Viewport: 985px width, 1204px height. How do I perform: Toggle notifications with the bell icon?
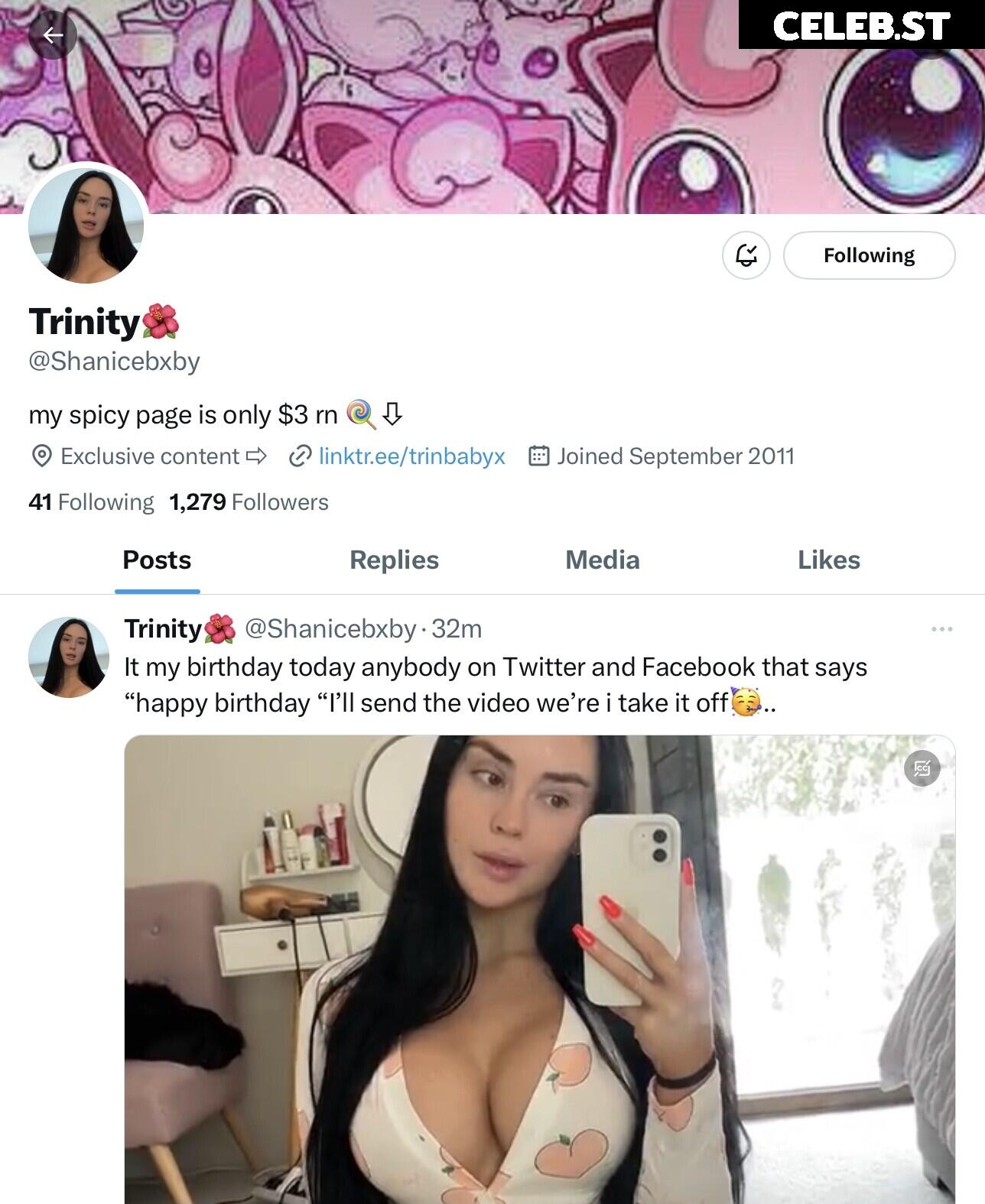[x=746, y=255]
